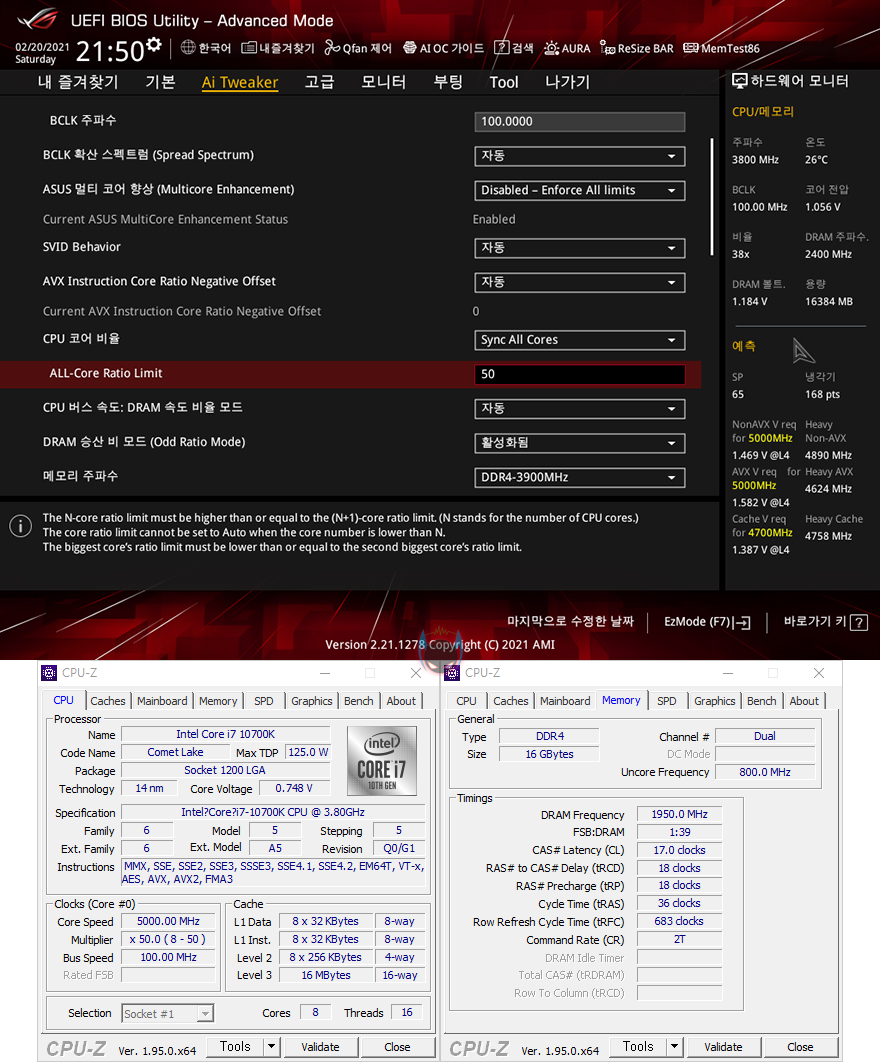The height and width of the screenshot is (1062, 880).
Task: Click the info icon in help area
Action: coord(20,526)
